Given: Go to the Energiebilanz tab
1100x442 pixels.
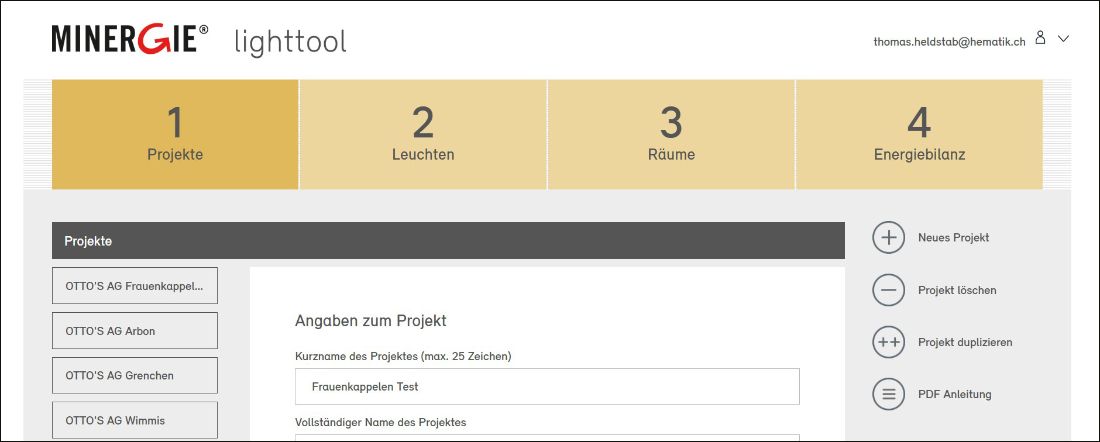Looking at the screenshot, I should pyautogui.click(x=919, y=134).
